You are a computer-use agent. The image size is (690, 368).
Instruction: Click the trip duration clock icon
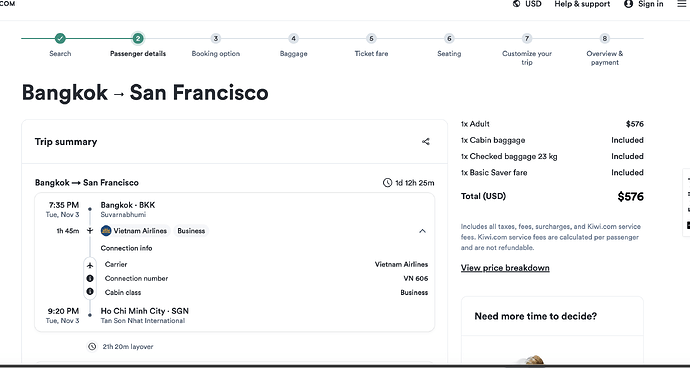(x=387, y=183)
